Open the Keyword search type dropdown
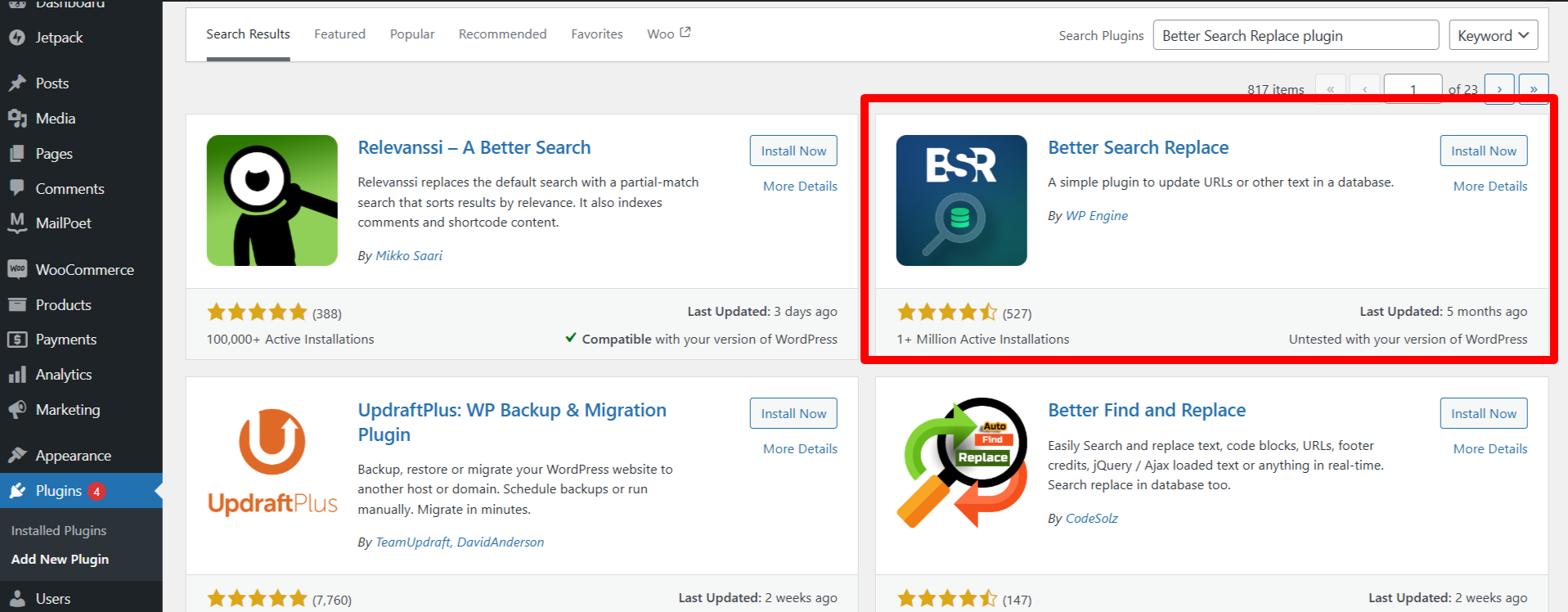Image resolution: width=1568 pixels, height=612 pixels. pyautogui.click(x=1493, y=35)
